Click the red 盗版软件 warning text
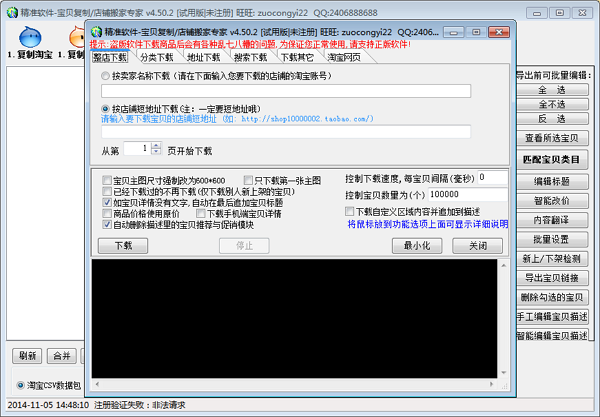 (250, 44)
